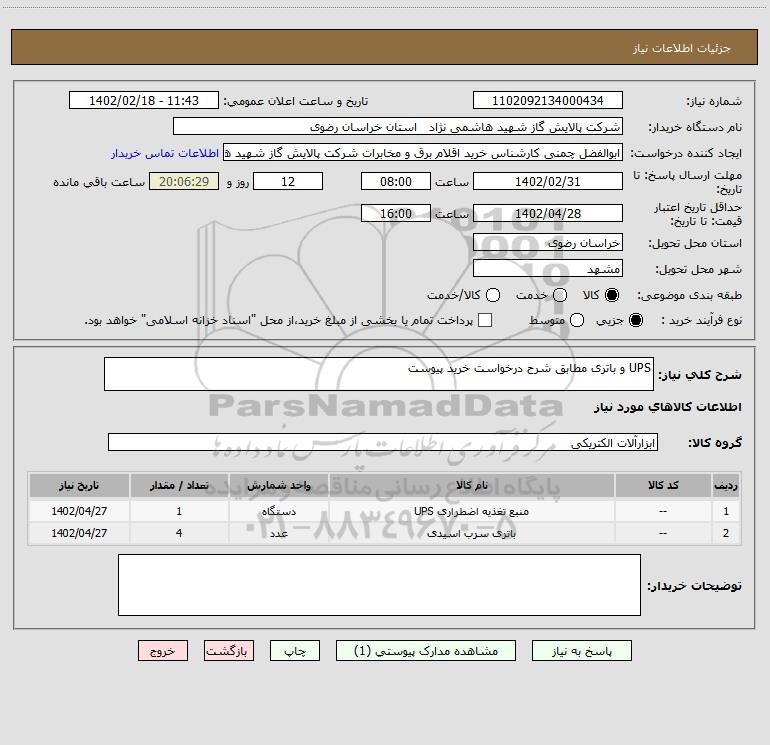Select the کالا radio button

612,295
